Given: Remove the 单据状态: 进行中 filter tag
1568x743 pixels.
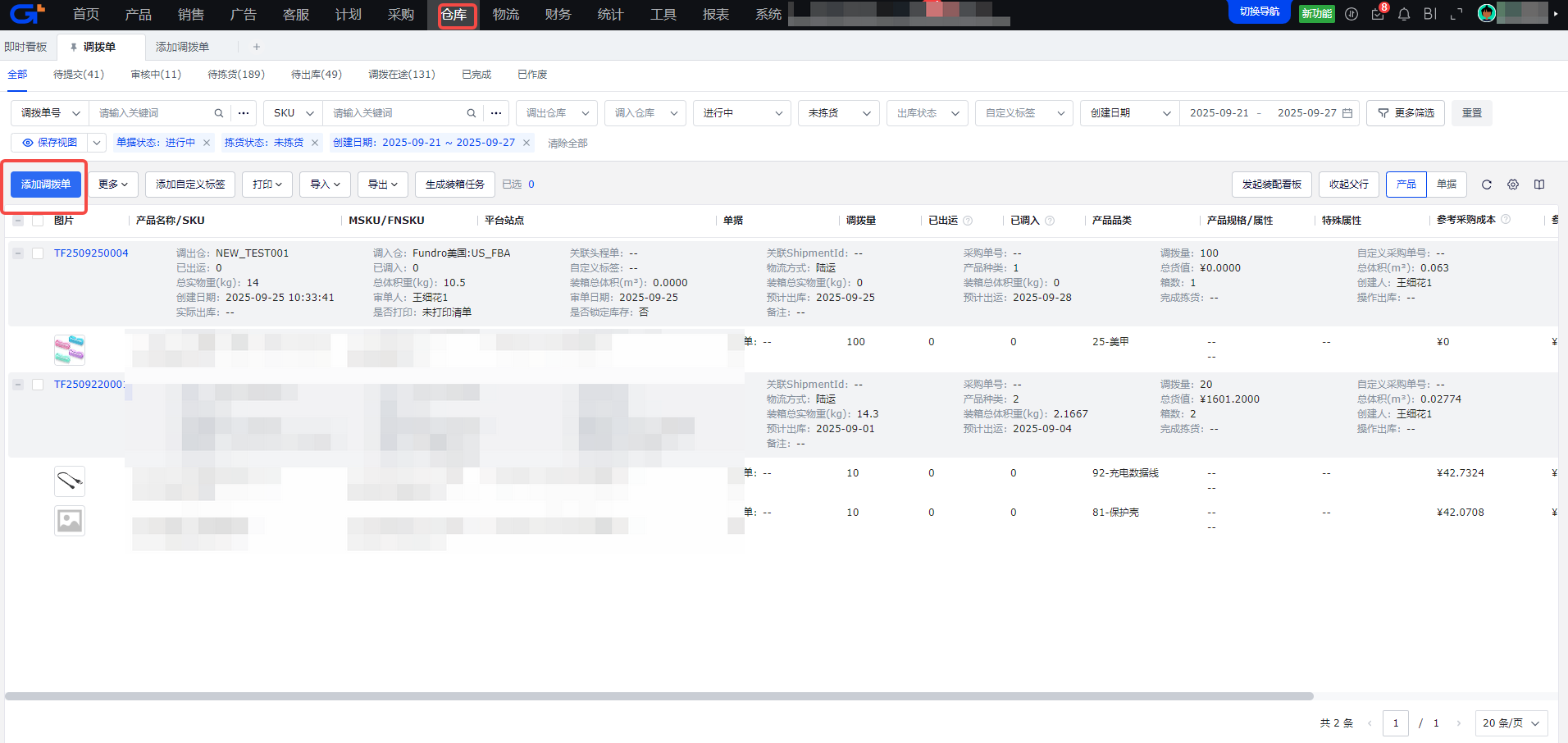Looking at the screenshot, I should pyautogui.click(x=207, y=143).
